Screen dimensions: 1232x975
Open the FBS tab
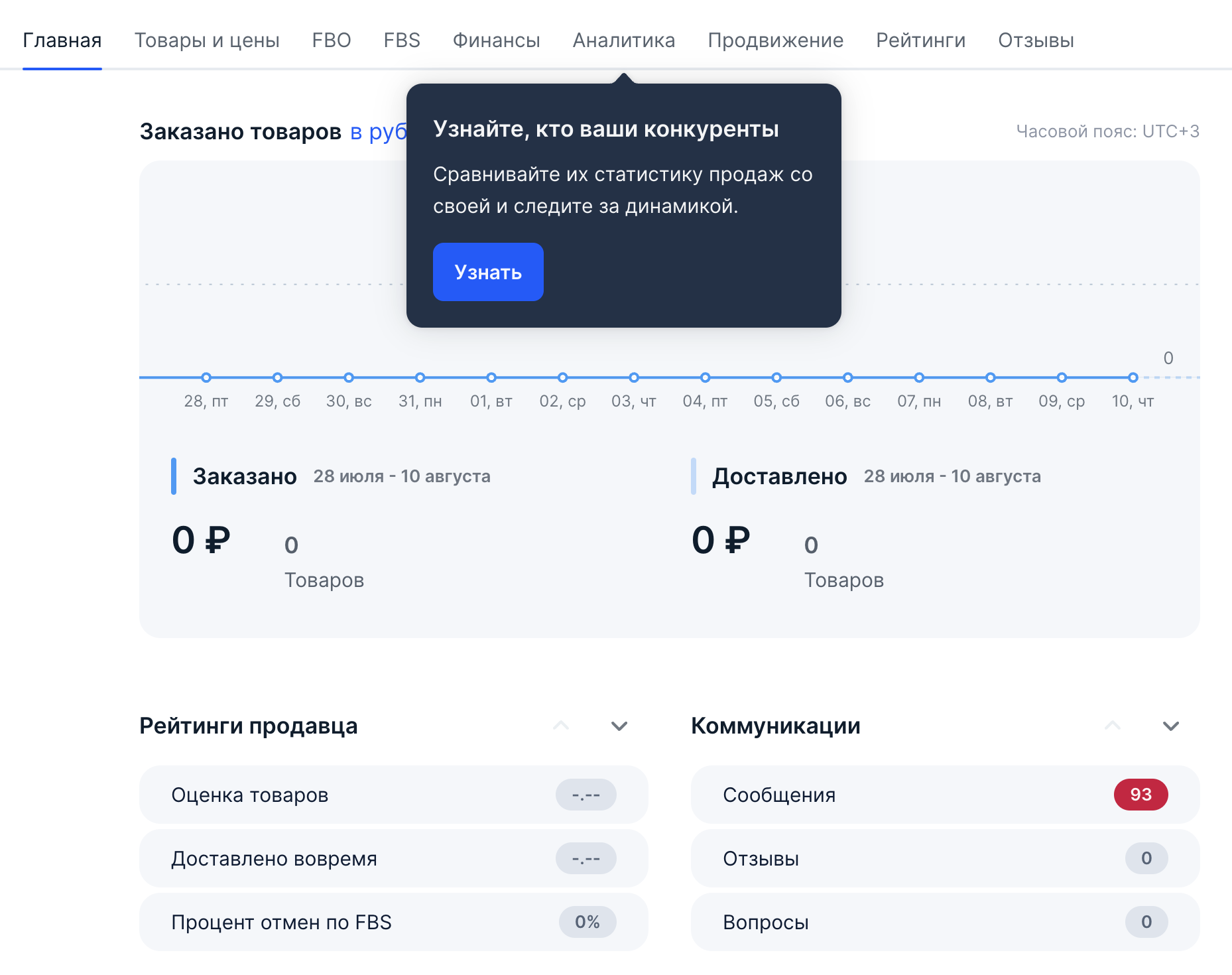(402, 40)
